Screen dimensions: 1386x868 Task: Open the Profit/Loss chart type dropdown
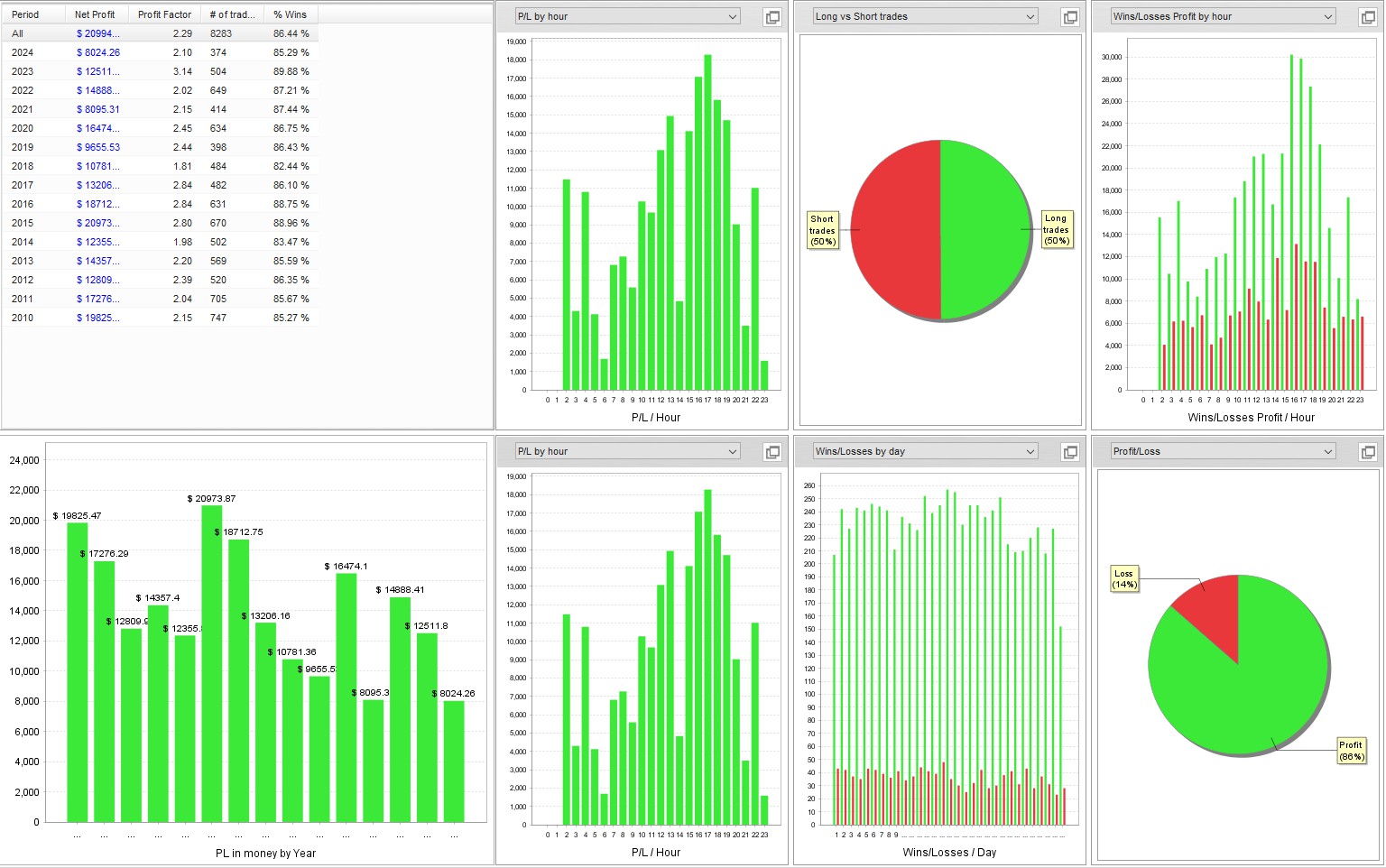pos(1223,451)
